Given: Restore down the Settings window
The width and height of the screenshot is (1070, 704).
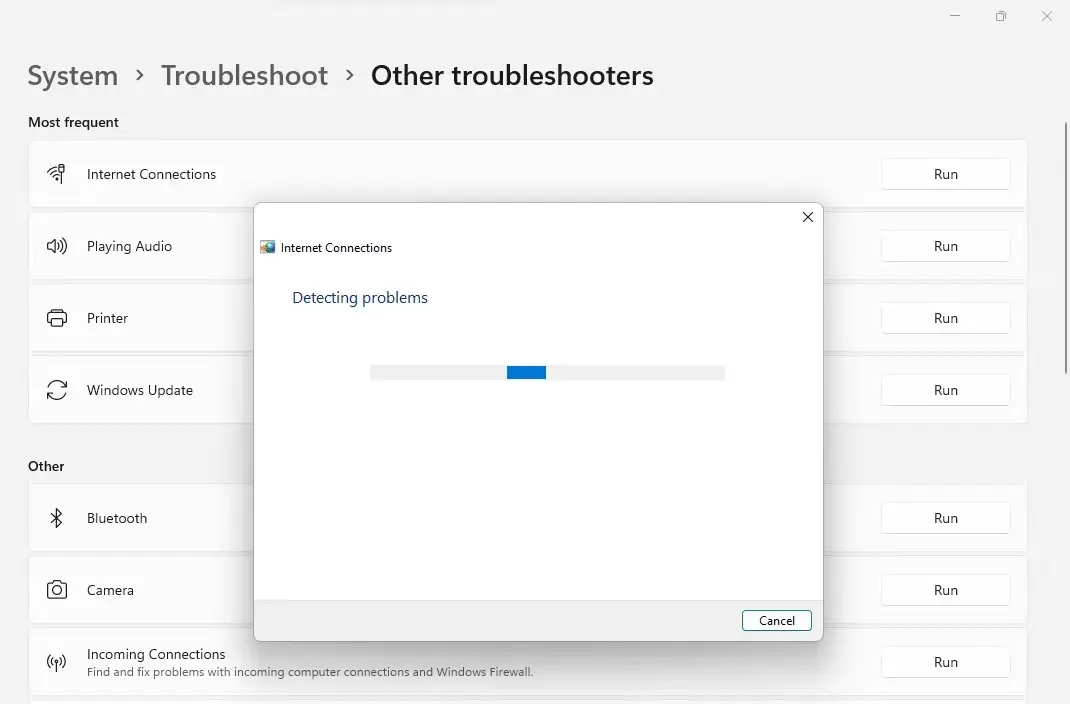Looking at the screenshot, I should (x=1000, y=16).
